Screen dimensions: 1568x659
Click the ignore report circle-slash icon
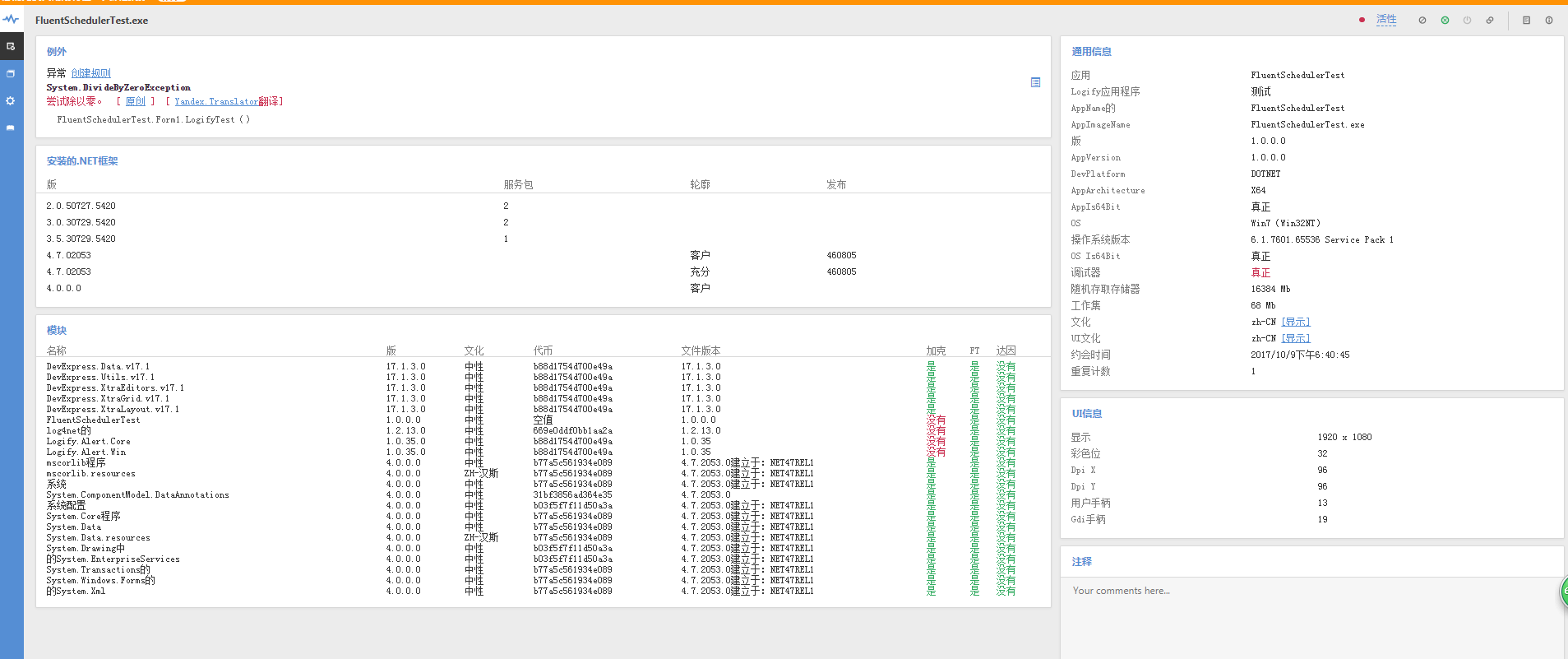click(1422, 21)
